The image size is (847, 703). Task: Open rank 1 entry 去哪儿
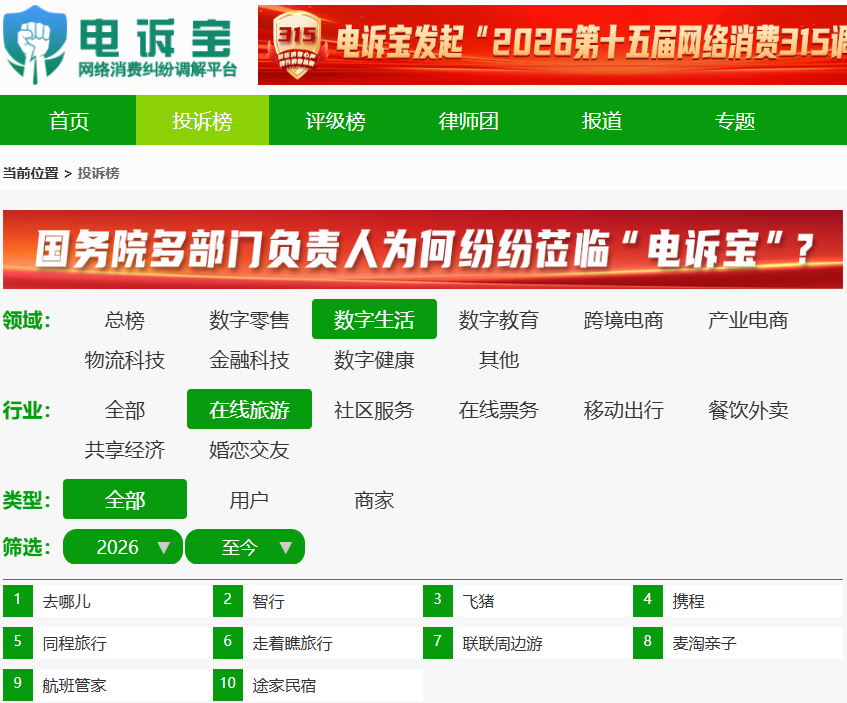tap(107, 601)
